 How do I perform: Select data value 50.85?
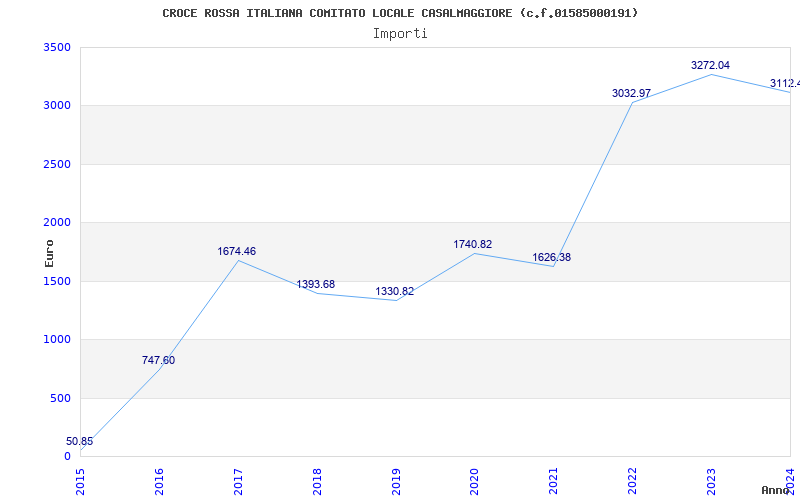(80, 441)
